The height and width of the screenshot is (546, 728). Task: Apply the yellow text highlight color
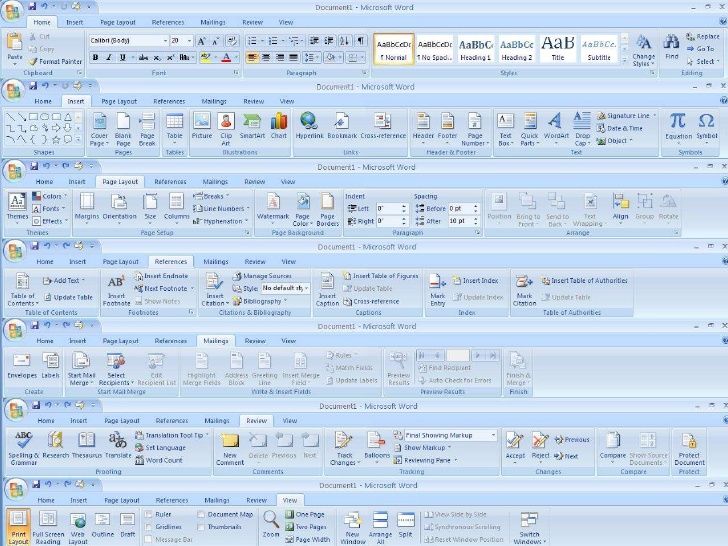click(205, 58)
